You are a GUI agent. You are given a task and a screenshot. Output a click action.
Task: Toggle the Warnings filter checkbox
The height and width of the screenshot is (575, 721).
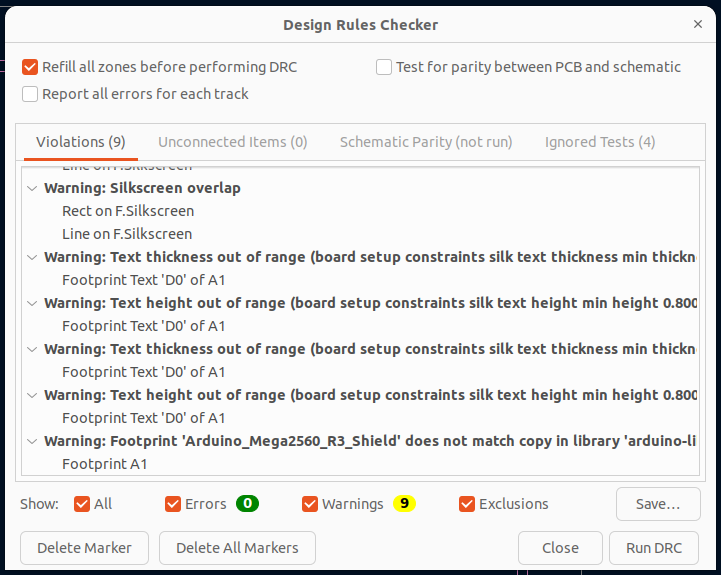click(x=310, y=504)
